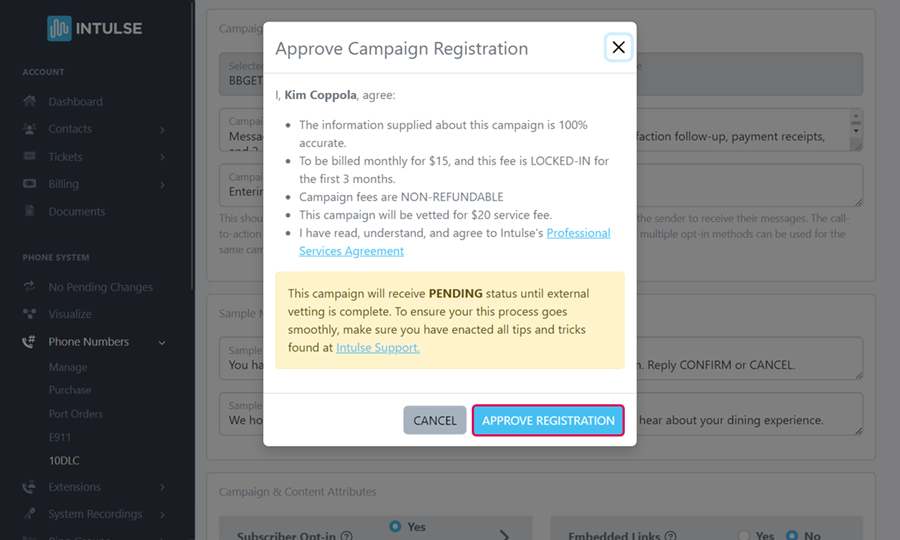The height and width of the screenshot is (540, 900).
Task: Collapse the Phone Numbers submenu chevron
Action: click(162, 343)
